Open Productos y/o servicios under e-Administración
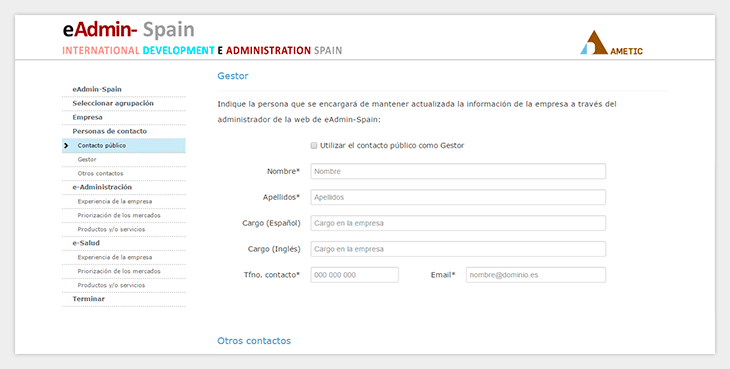 point(111,229)
